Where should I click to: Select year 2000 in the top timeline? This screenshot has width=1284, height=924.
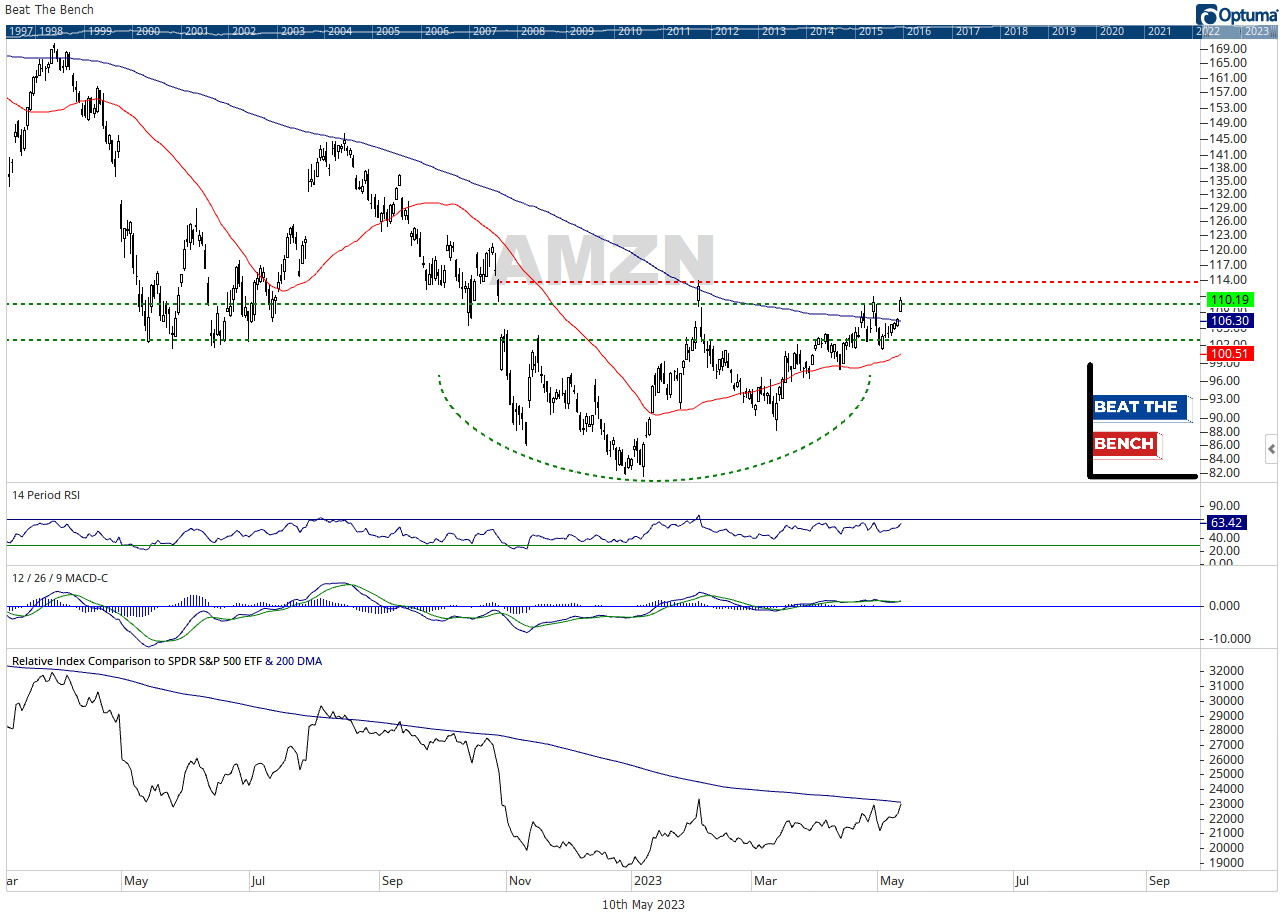(147, 31)
